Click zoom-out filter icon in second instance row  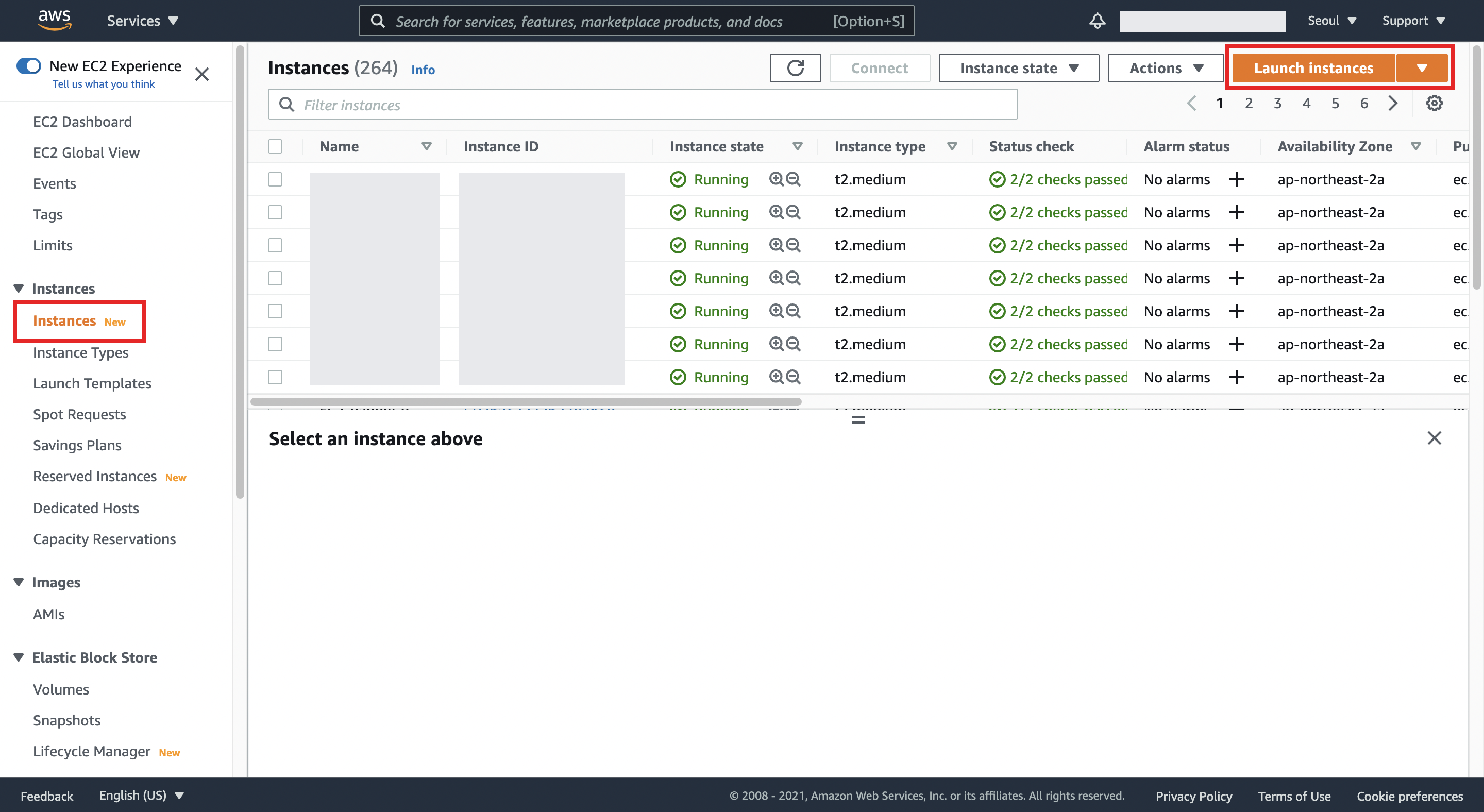coord(794,212)
